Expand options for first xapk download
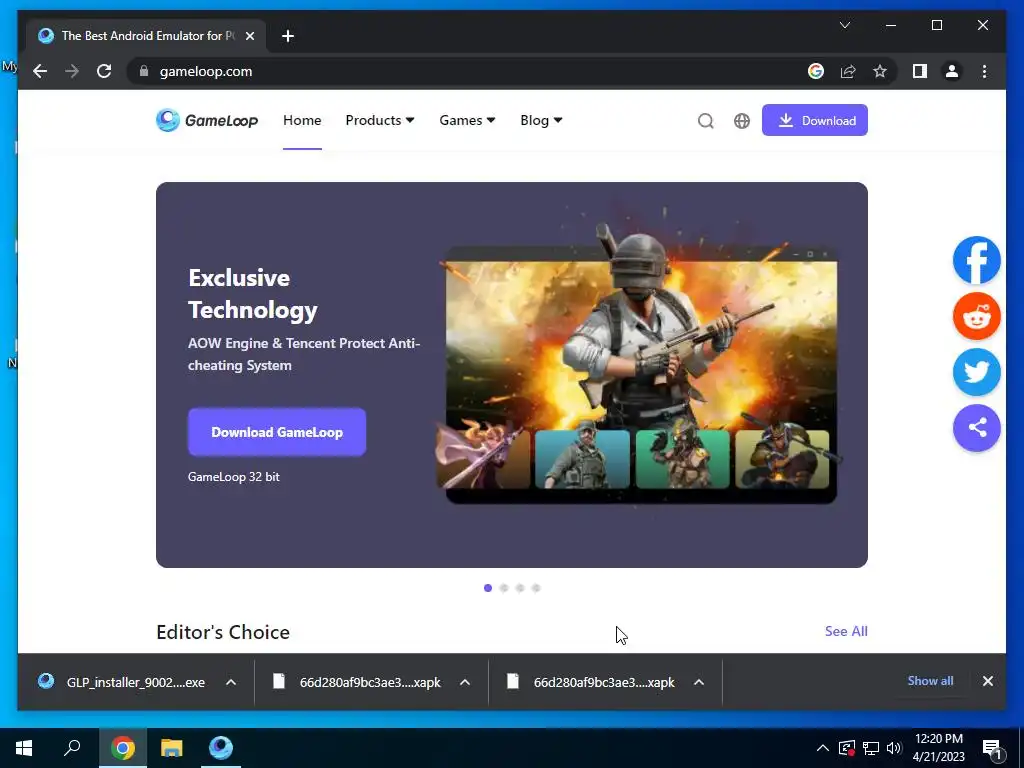The height and width of the screenshot is (768, 1024). pyautogui.click(x=465, y=682)
